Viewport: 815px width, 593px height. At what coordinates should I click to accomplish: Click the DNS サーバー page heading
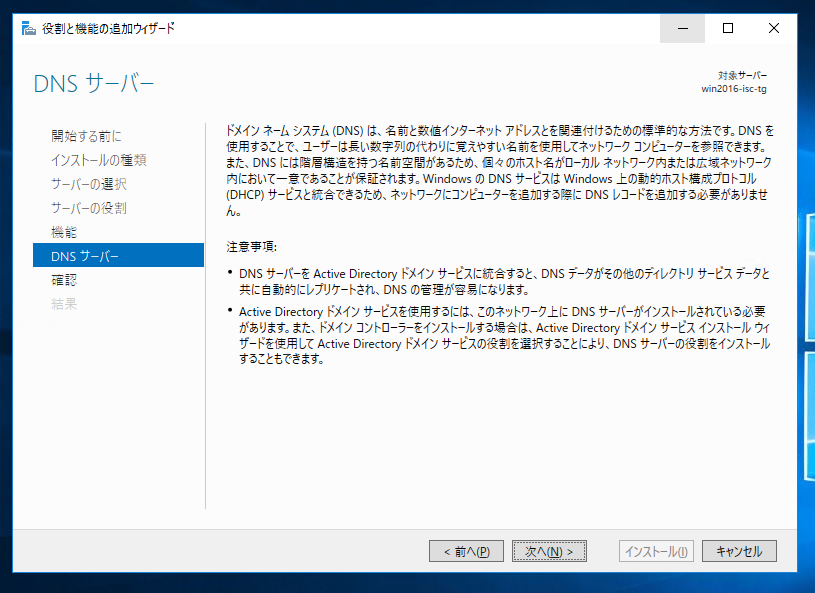click(x=94, y=84)
